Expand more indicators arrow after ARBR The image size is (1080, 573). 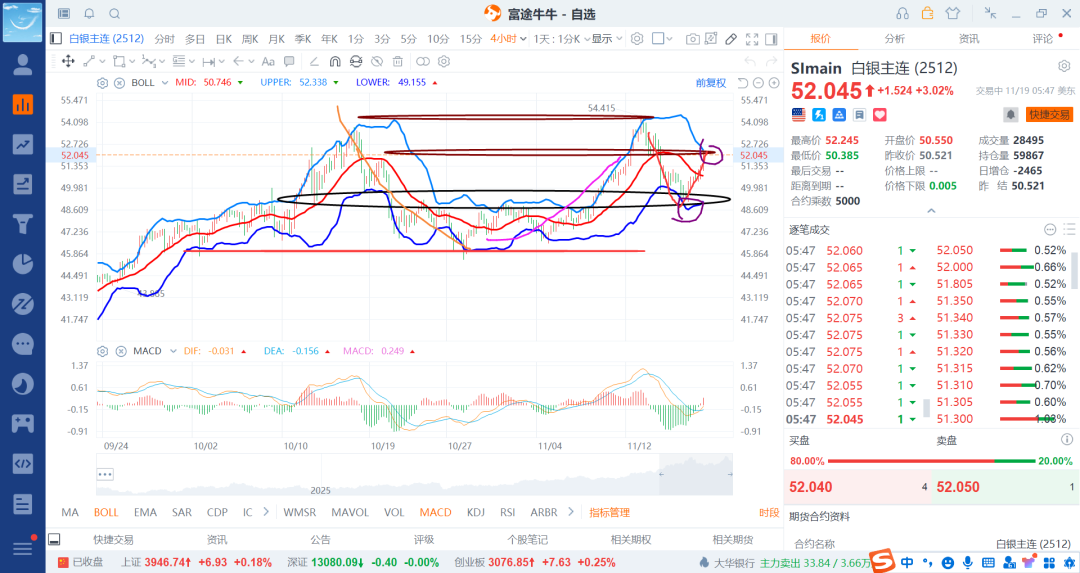point(570,512)
